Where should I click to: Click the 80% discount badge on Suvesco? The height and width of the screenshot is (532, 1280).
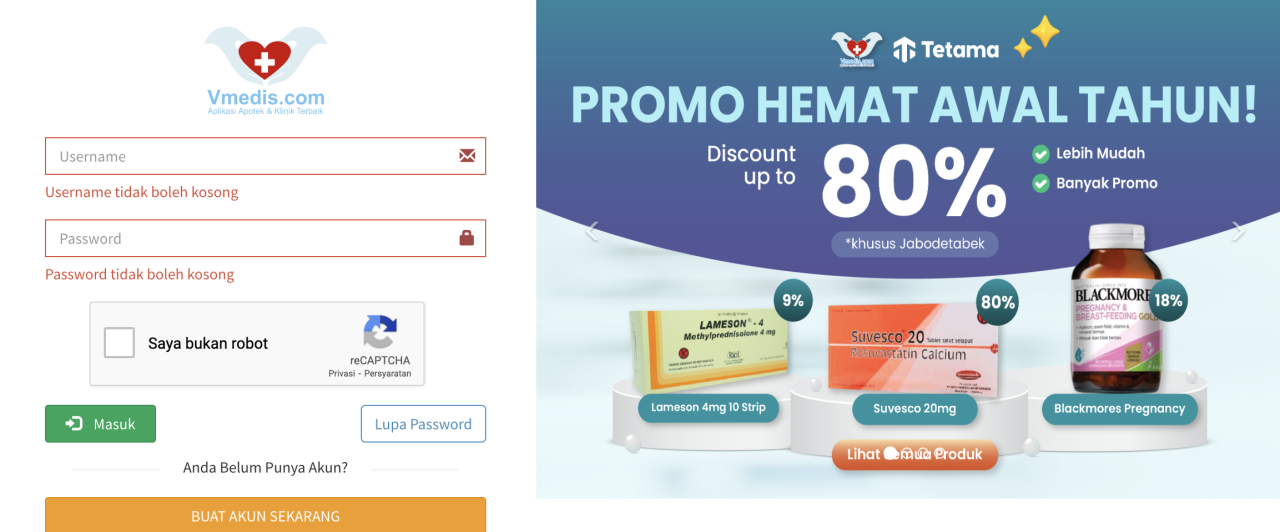pos(997,302)
